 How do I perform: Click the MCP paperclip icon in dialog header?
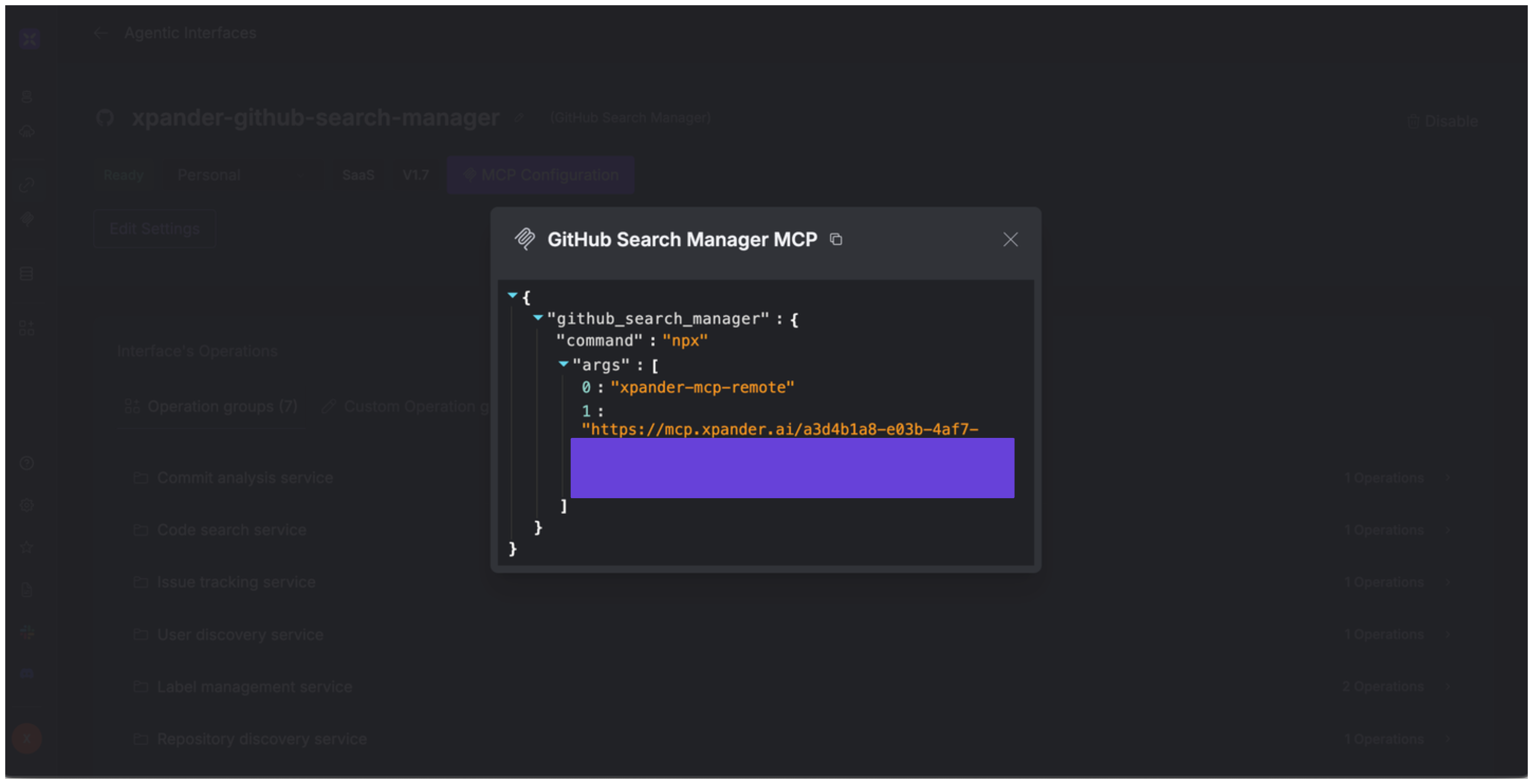525,239
